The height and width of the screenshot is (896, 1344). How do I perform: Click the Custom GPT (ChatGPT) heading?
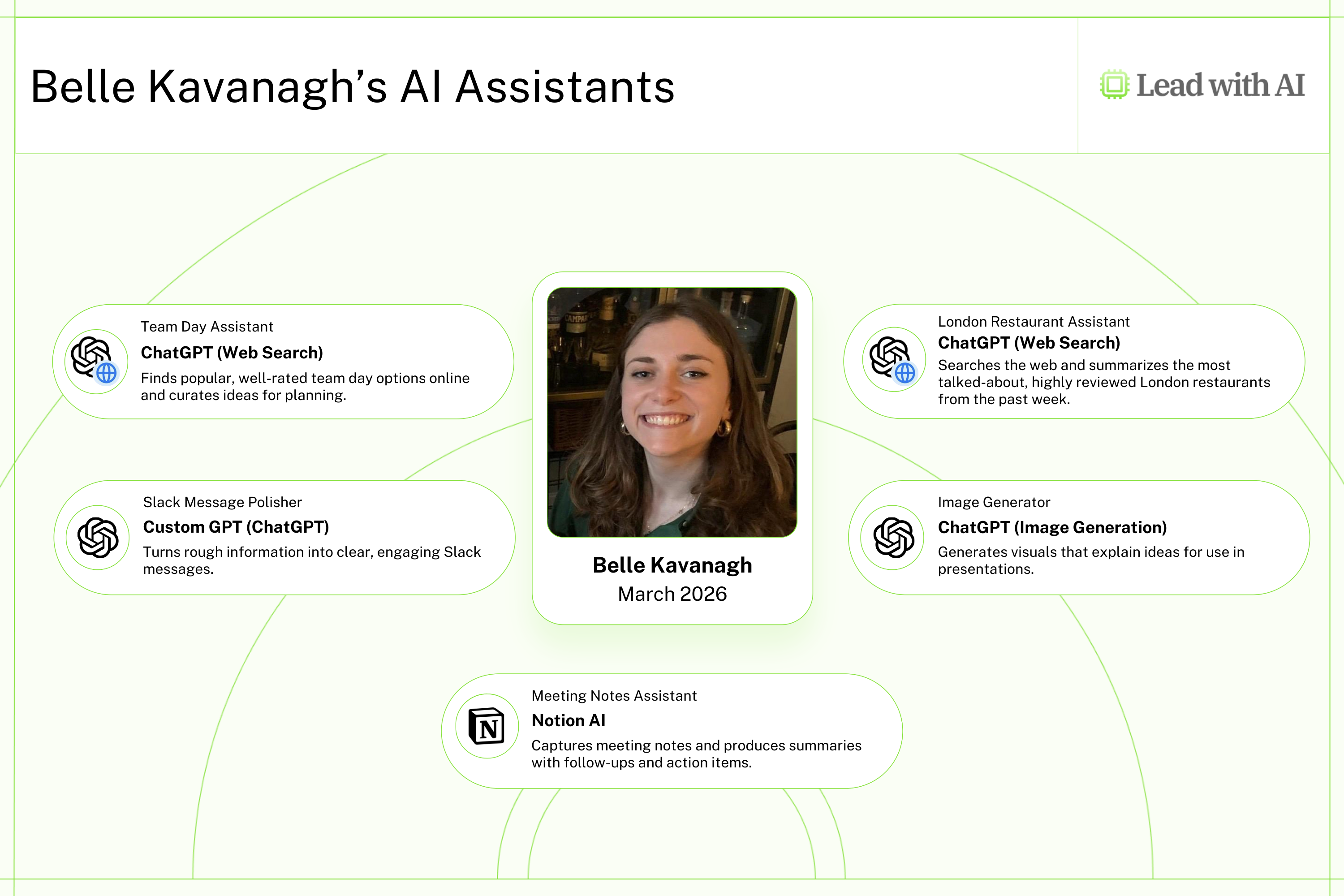point(236,527)
